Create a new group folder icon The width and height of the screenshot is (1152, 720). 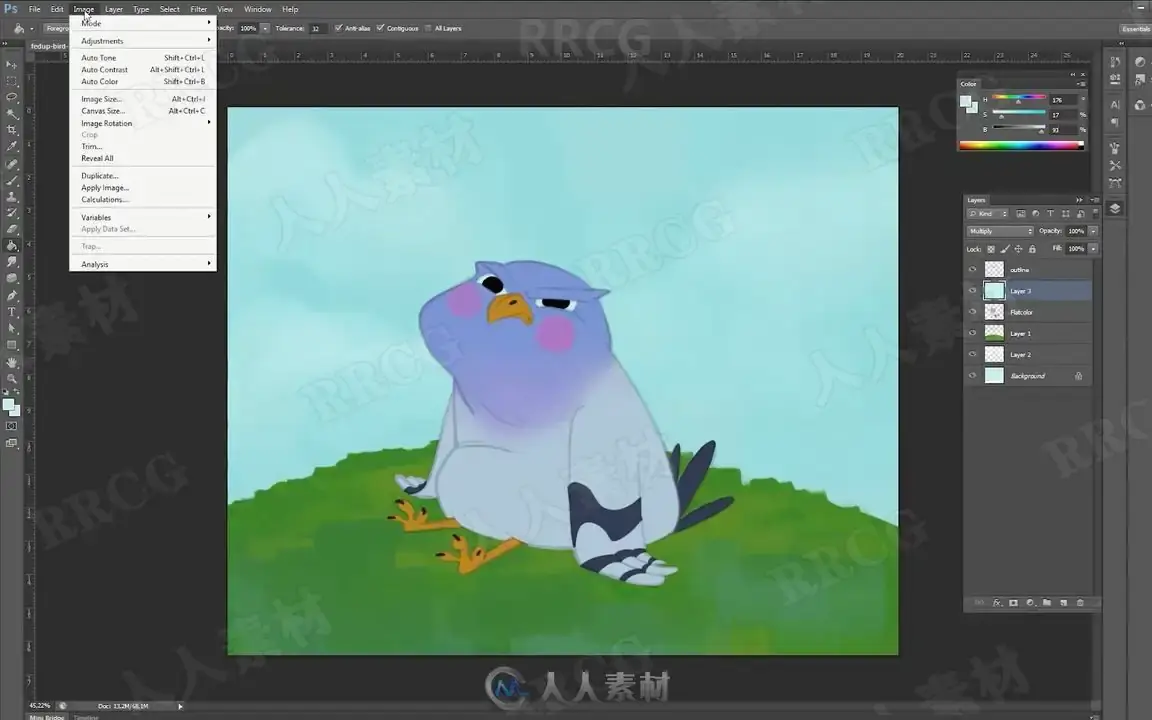click(x=1047, y=602)
